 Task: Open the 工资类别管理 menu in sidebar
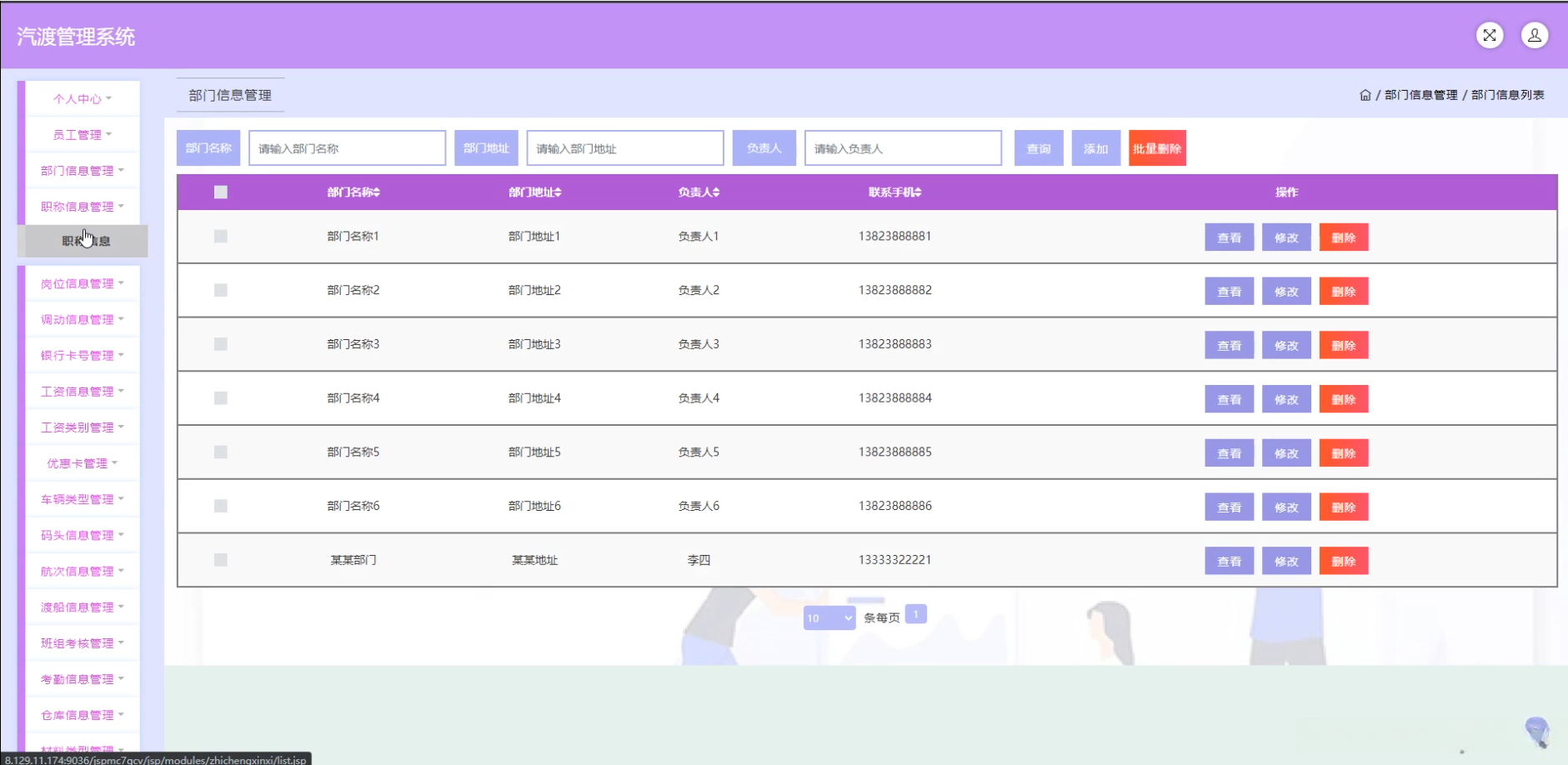pyautogui.click(x=83, y=427)
